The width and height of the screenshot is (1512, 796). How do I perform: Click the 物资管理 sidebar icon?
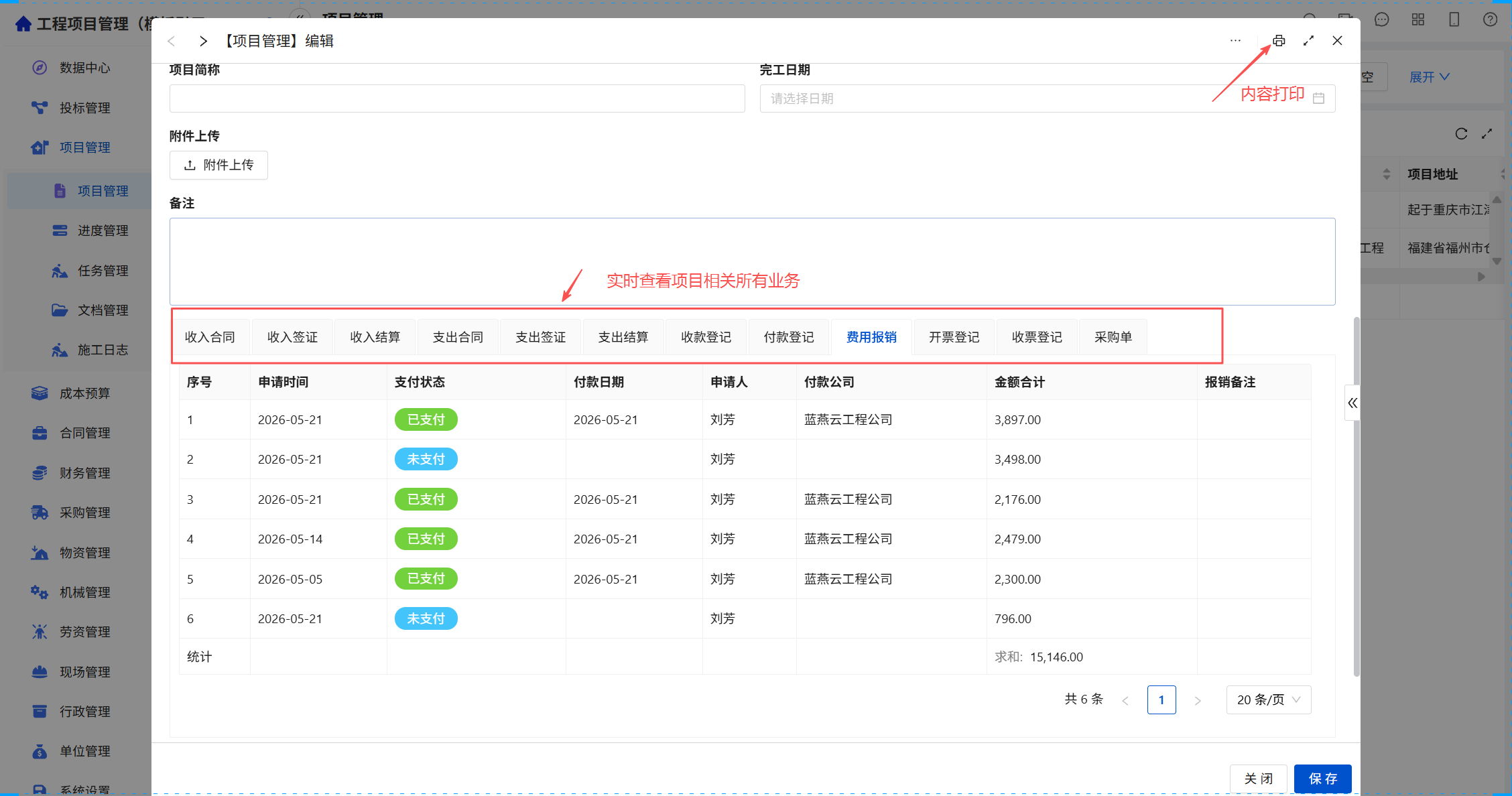(40, 552)
